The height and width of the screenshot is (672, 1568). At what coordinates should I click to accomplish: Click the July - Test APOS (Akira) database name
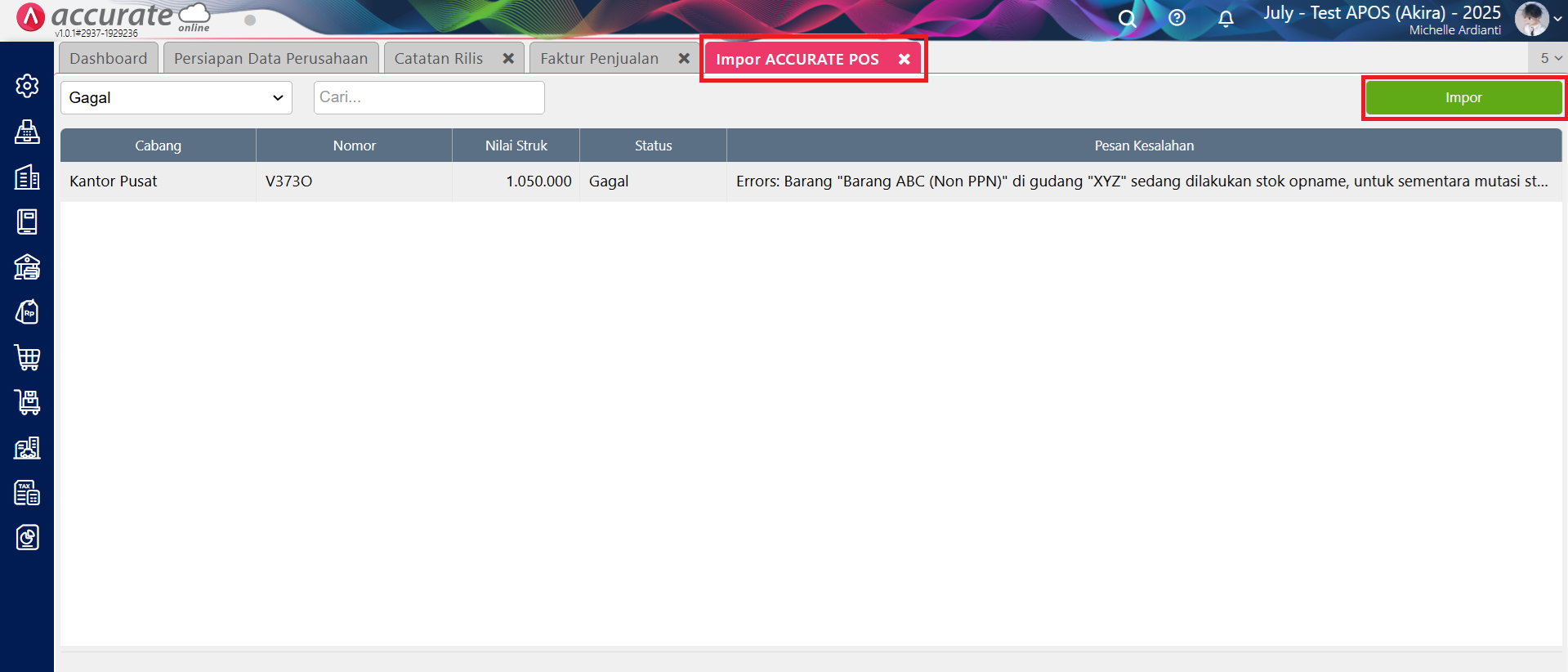click(1382, 12)
